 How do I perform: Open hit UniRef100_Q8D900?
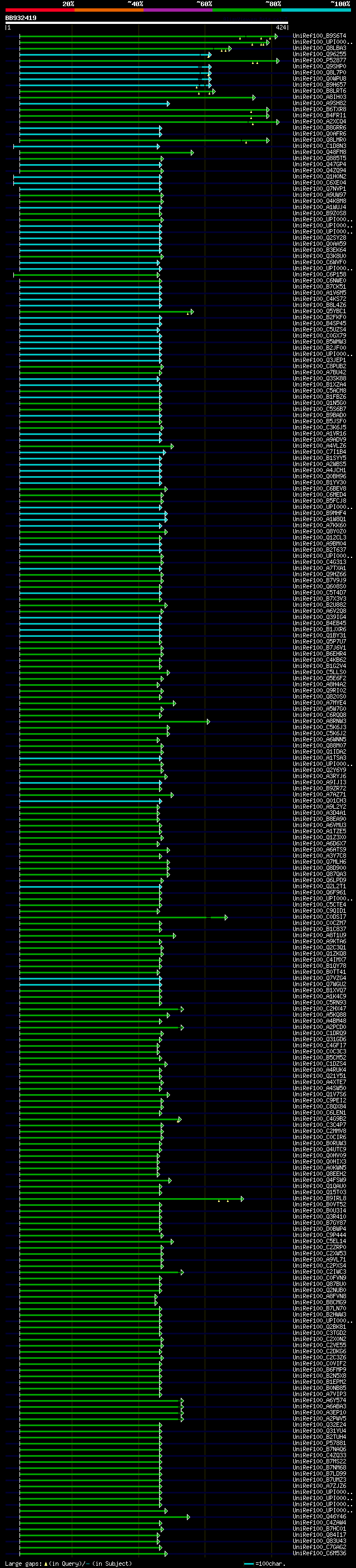tap(319, 868)
